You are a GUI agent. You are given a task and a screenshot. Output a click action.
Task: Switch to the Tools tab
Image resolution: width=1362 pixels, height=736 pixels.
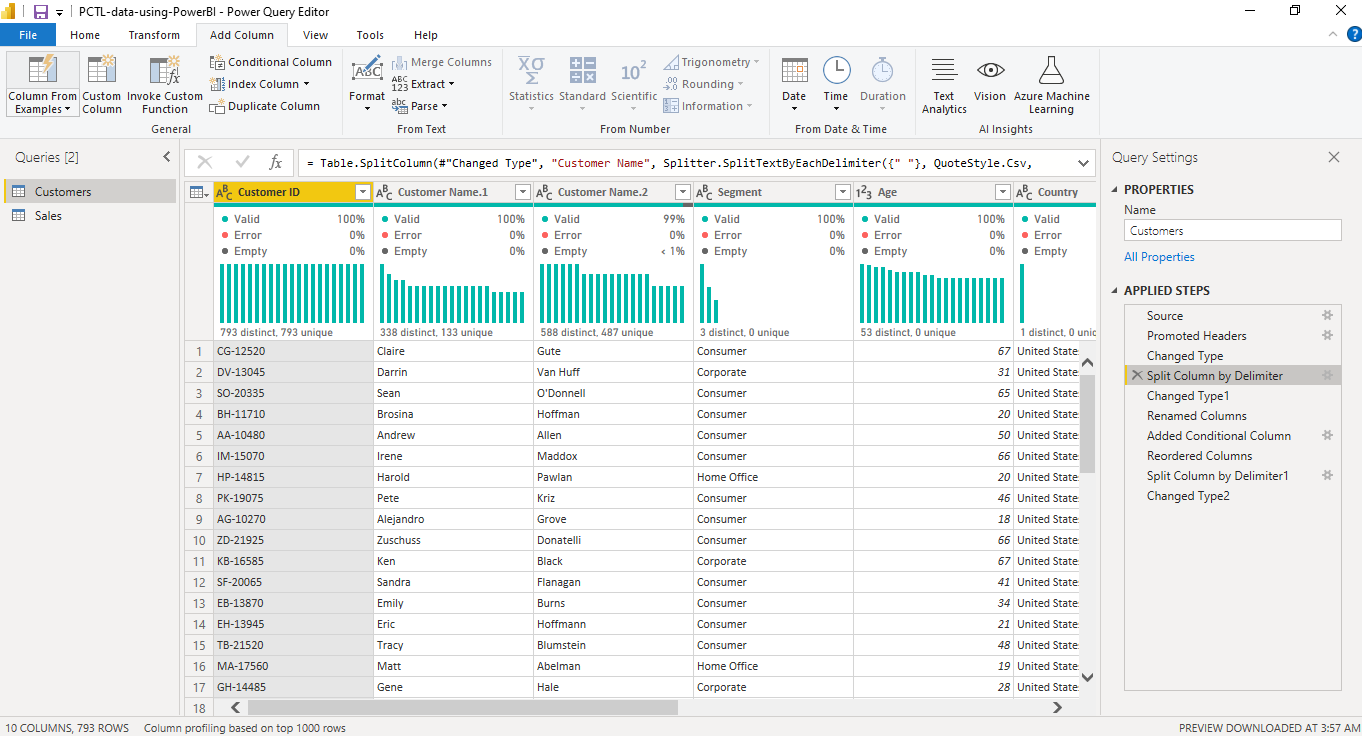pos(370,35)
